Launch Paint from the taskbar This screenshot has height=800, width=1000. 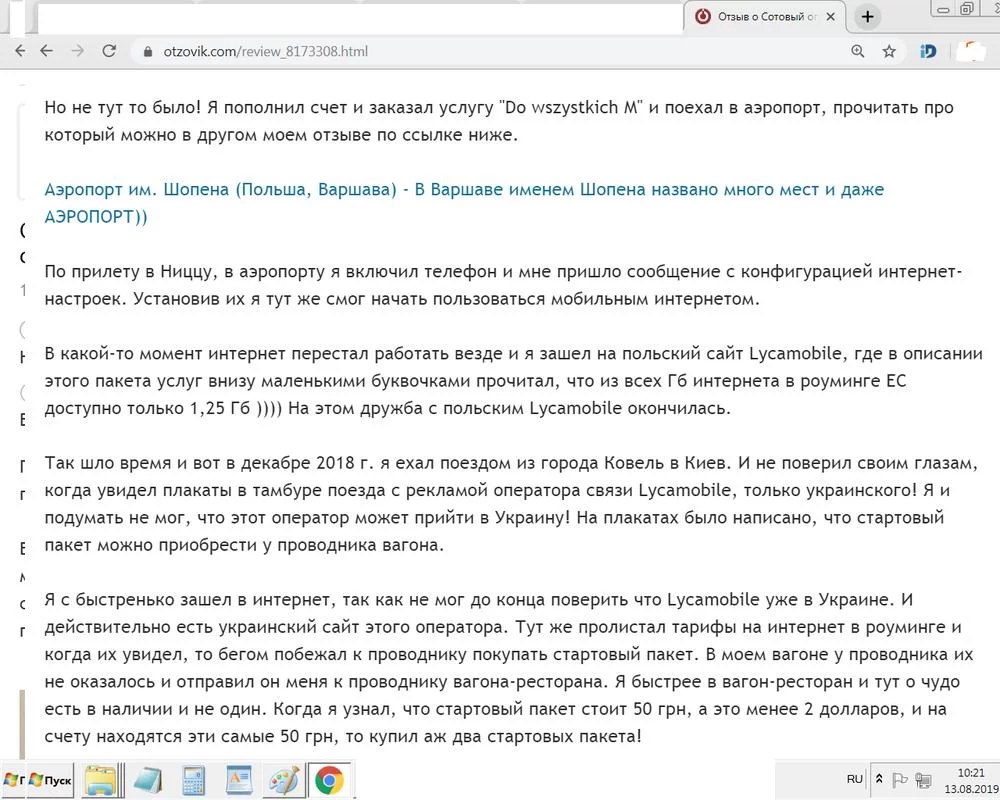[284, 780]
